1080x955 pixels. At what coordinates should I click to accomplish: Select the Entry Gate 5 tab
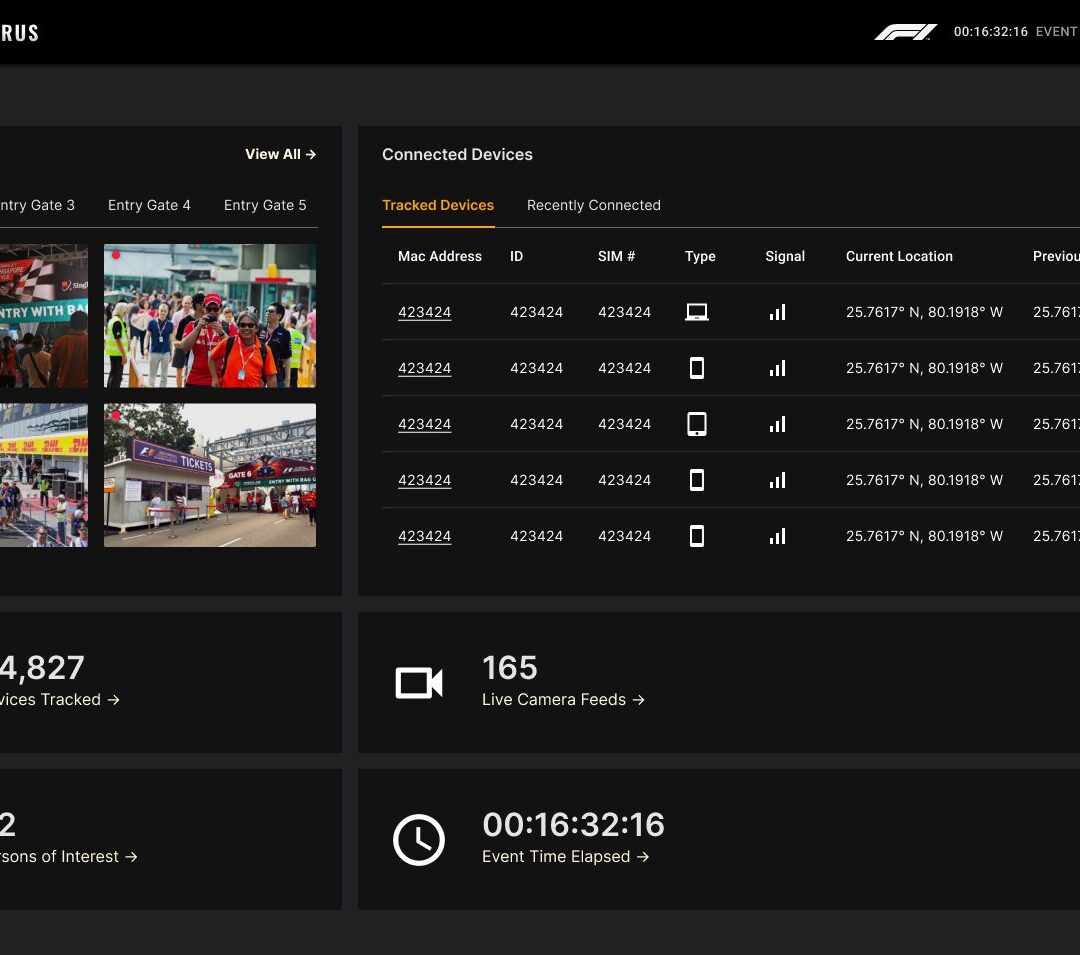click(265, 205)
